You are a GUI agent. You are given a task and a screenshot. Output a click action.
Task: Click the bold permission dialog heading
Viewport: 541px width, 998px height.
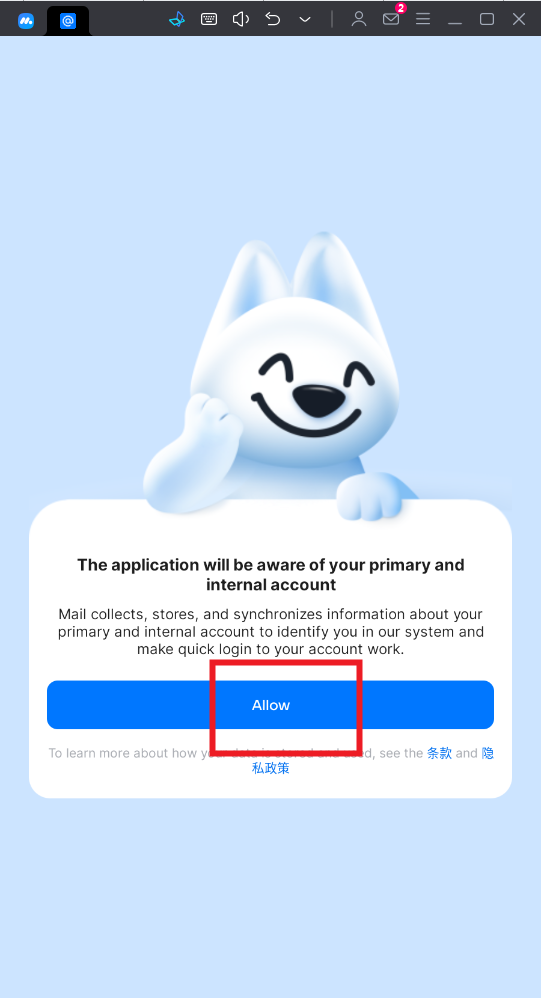coord(270,574)
